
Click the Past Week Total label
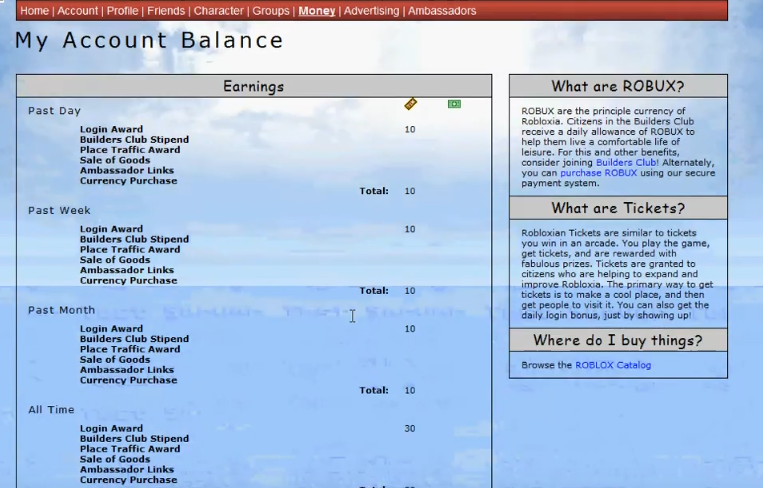pos(374,290)
